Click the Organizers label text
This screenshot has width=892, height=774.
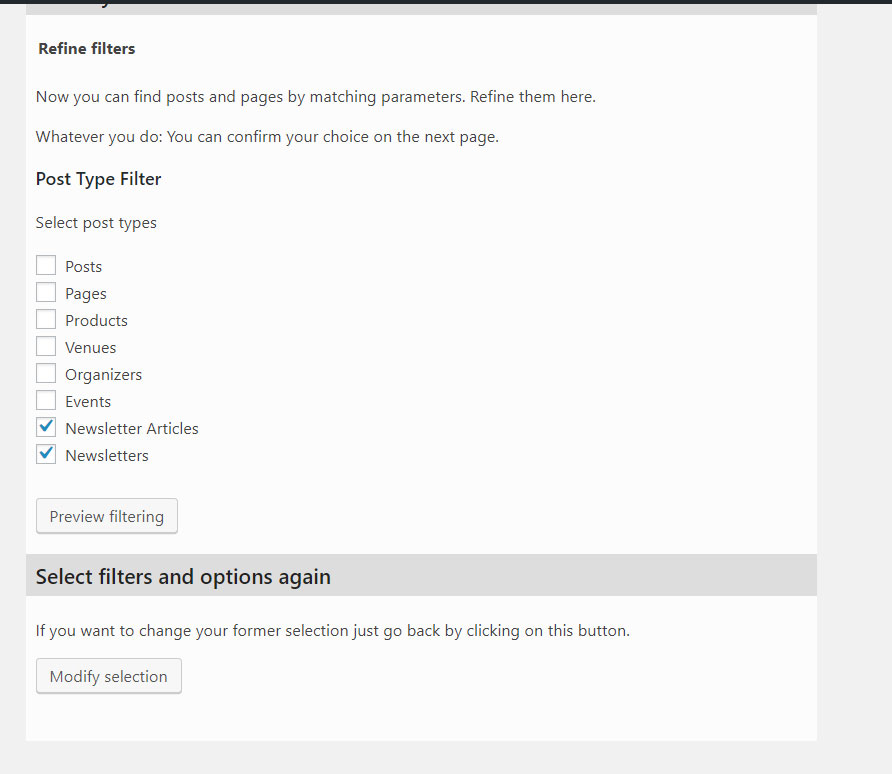point(104,375)
